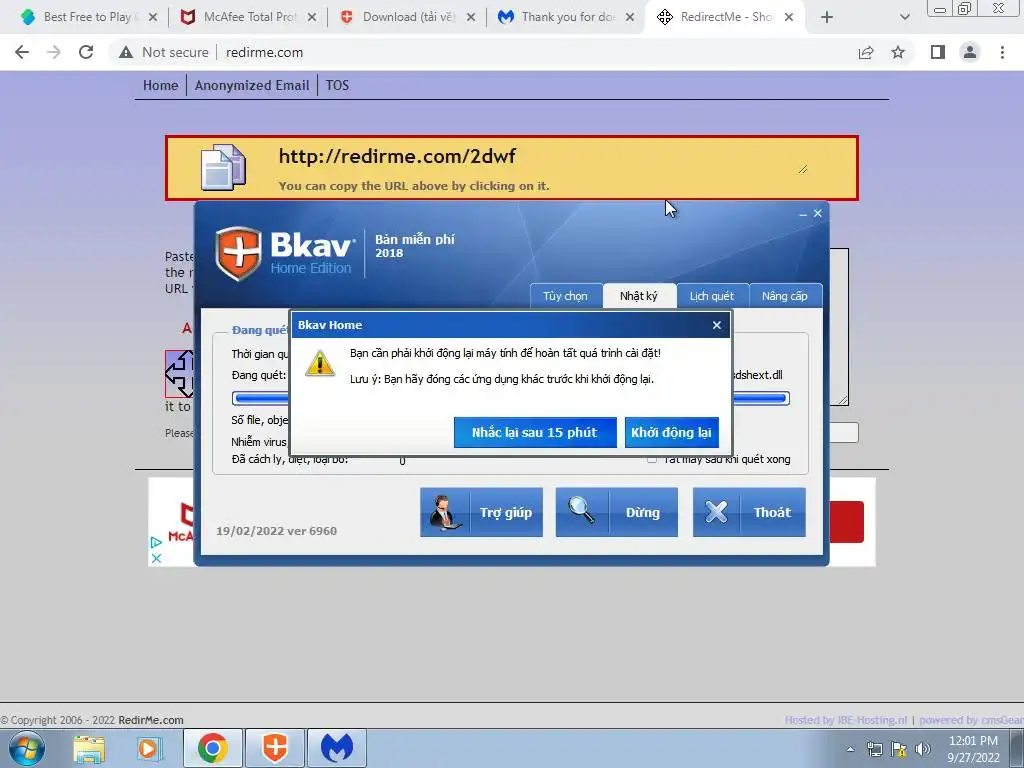This screenshot has width=1024, height=768.
Task: Open File Explorer from taskbar
Action: coord(89,748)
